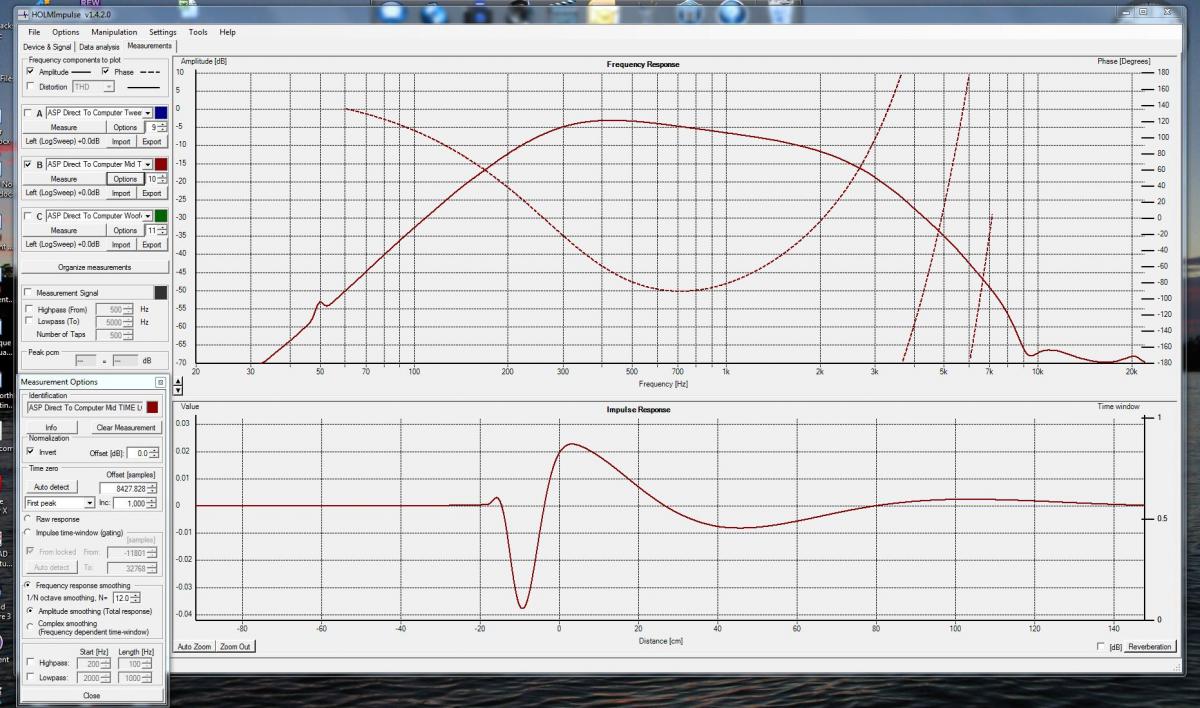Switch to Data analysis tab

[100, 46]
